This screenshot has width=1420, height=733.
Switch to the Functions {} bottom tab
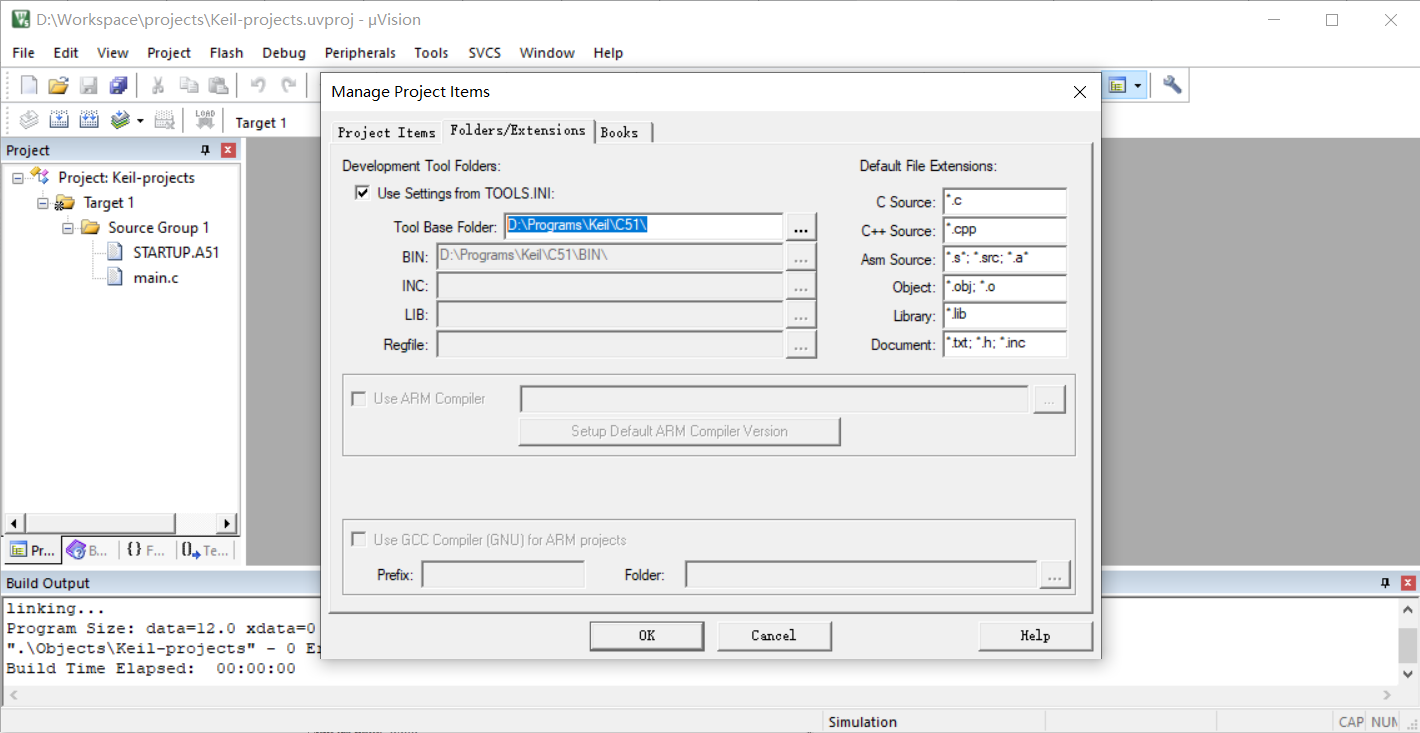[146, 550]
